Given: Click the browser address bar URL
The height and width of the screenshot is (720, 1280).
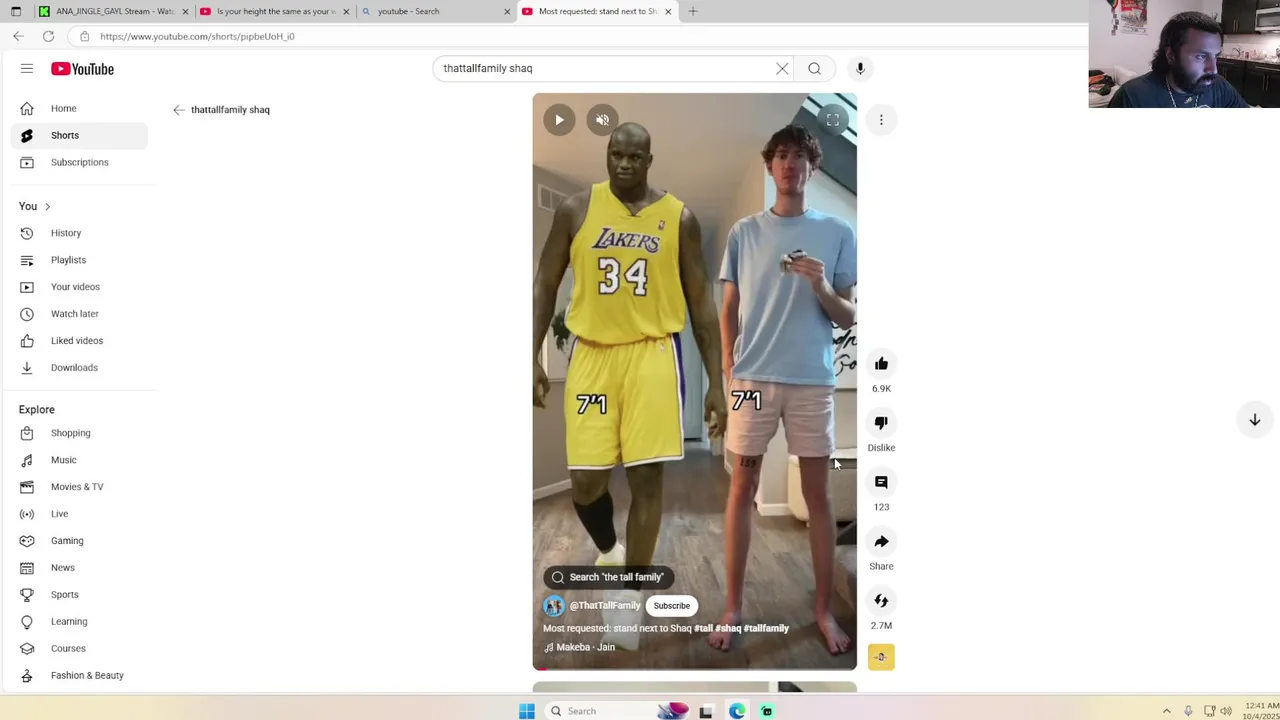Looking at the screenshot, I should 197,36.
